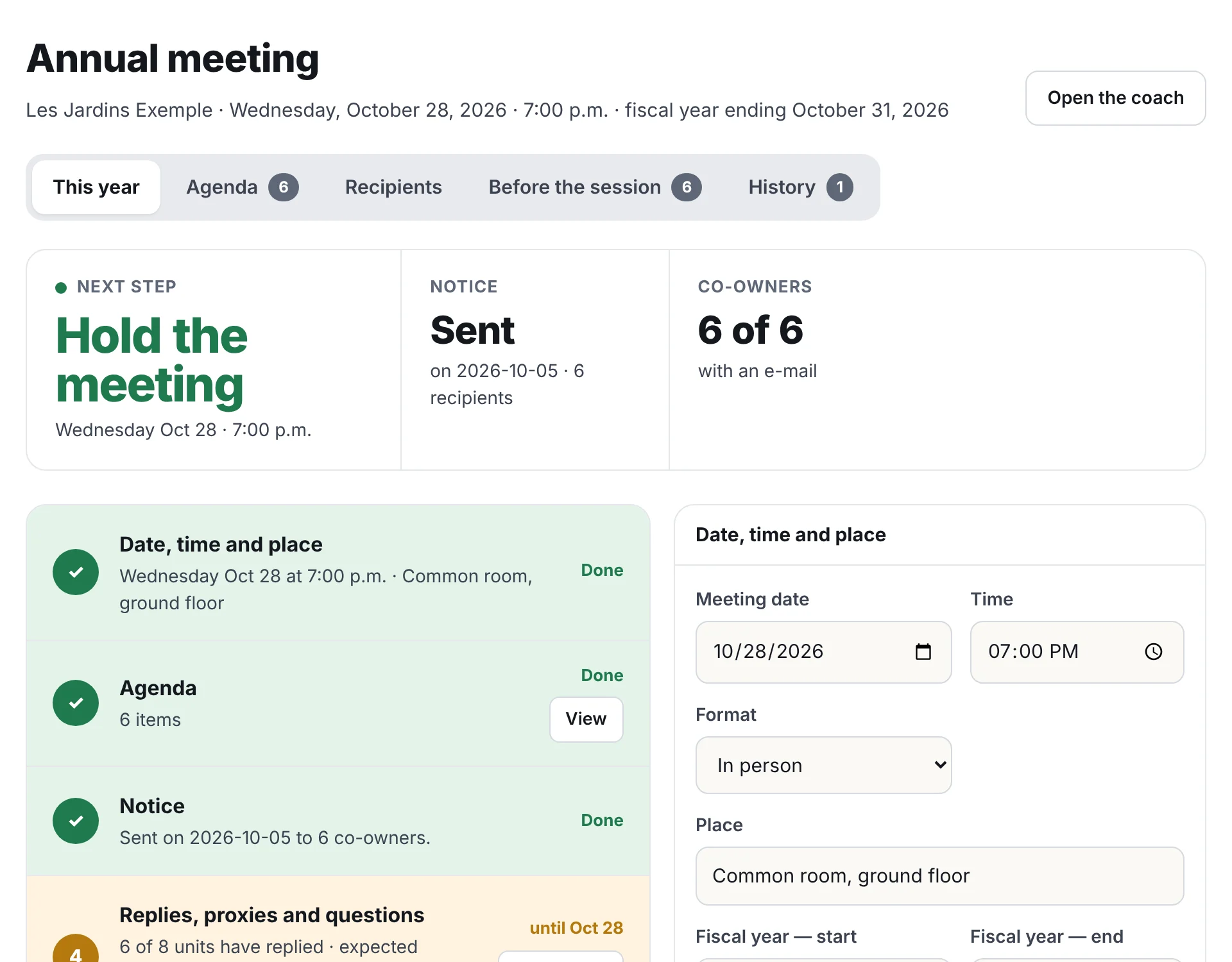This screenshot has height=962, width=1232.
Task: Click the green checkmark beside Notice step
Action: pyautogui.click(x=76, y=821)
